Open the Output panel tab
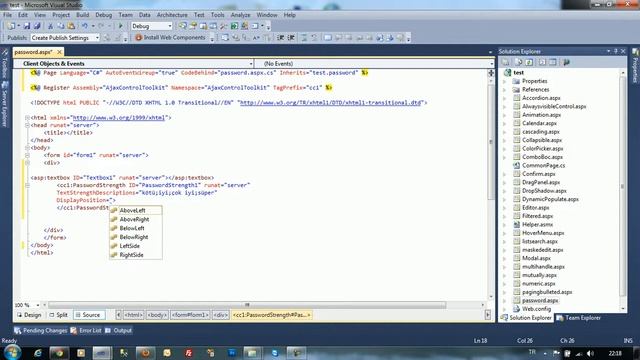Viewport: 640px width, 360px height. [118, 331]
